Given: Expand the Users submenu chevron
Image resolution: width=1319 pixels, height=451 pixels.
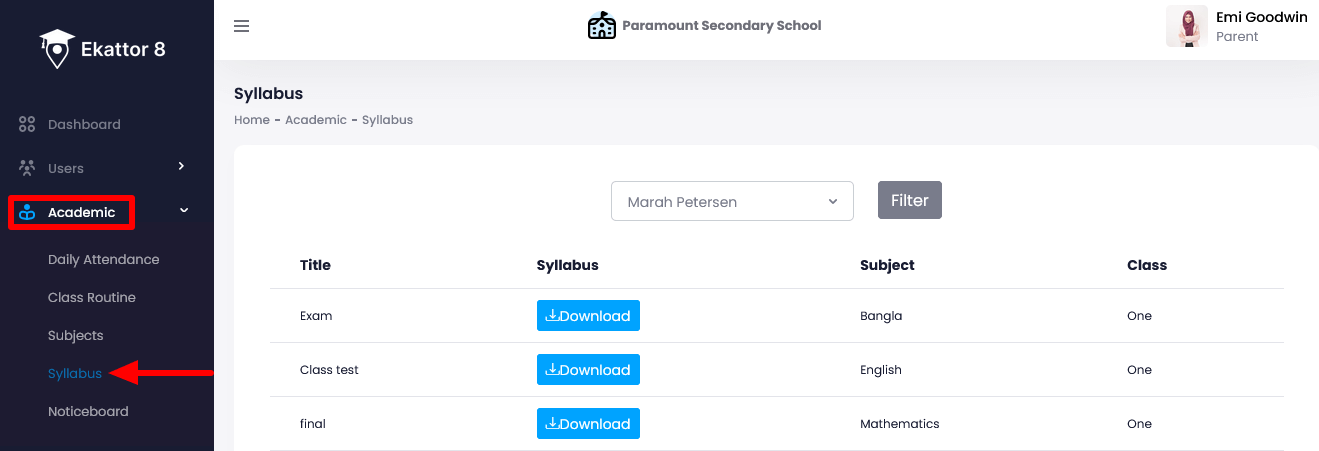Looking at the screenshot, I should point(181,166).
